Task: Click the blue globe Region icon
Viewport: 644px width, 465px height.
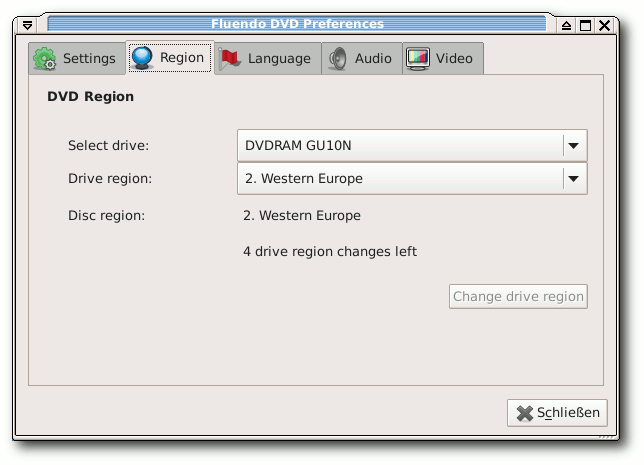Action: point(142,58)
